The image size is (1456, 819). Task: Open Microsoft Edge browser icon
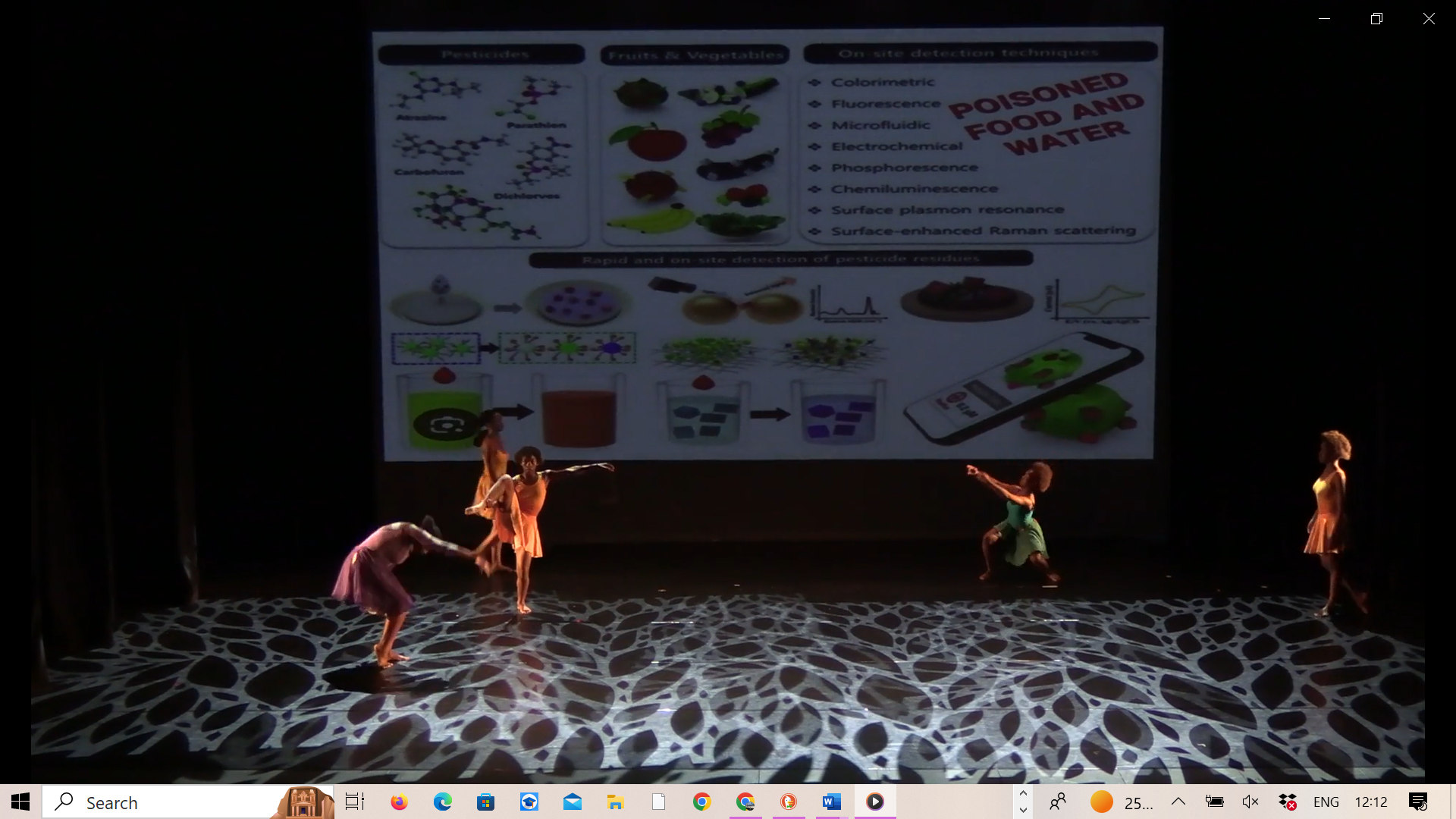pyautogui.click(x=442, y=802)
